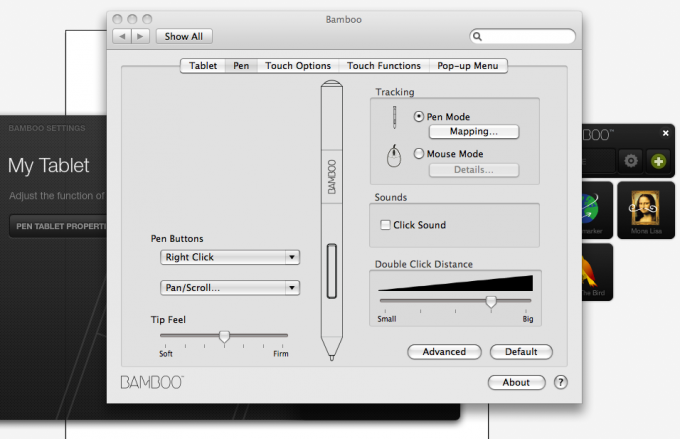Click the Show All button
The height and width of the screenshot is (439, 680).
click(x=184, y=36)
